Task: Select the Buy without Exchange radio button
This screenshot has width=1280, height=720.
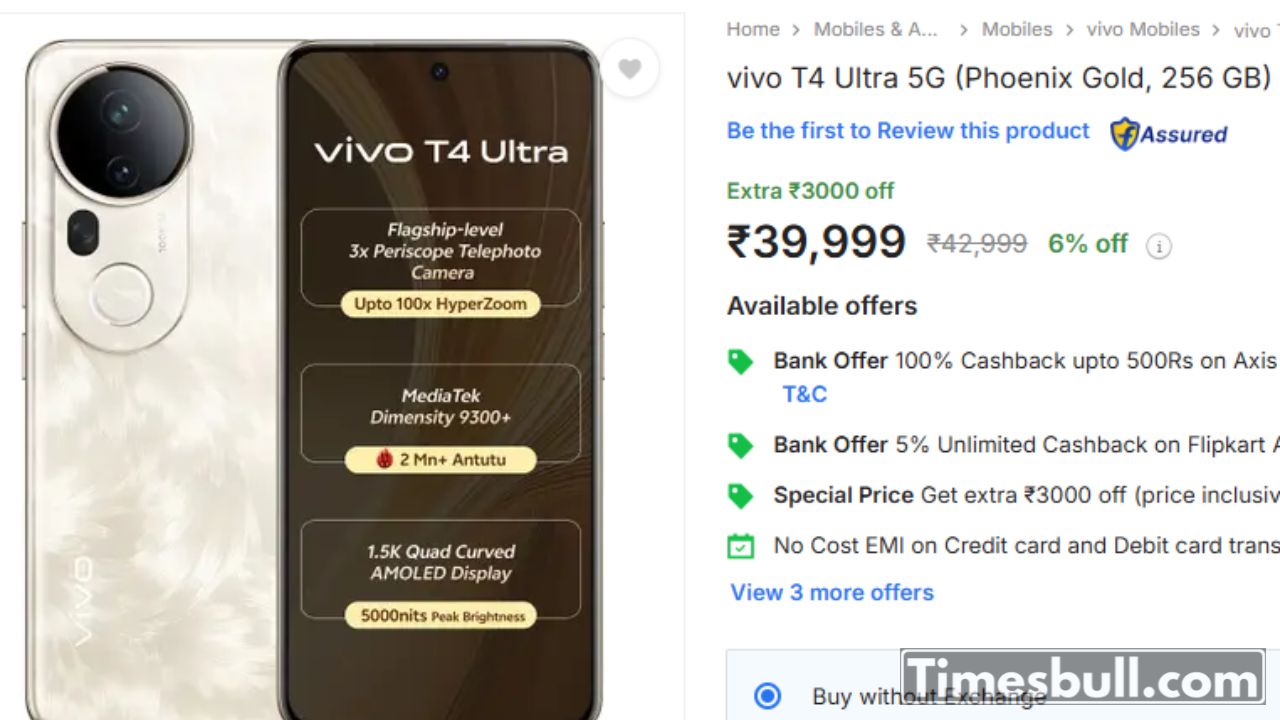Action: [767, 696]
